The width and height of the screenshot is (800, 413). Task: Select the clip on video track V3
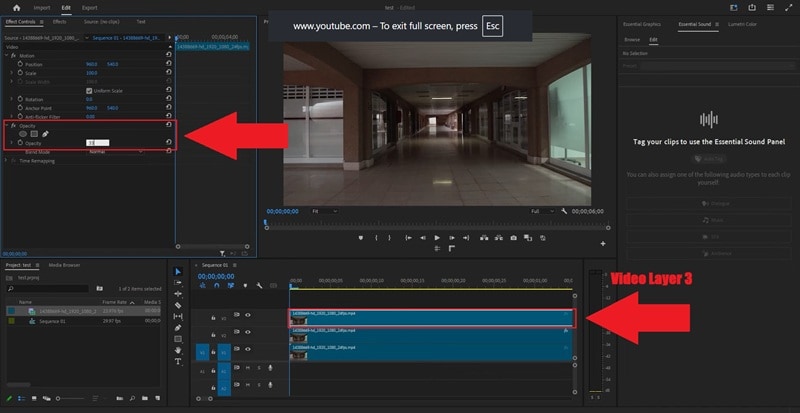coord(431,318)
